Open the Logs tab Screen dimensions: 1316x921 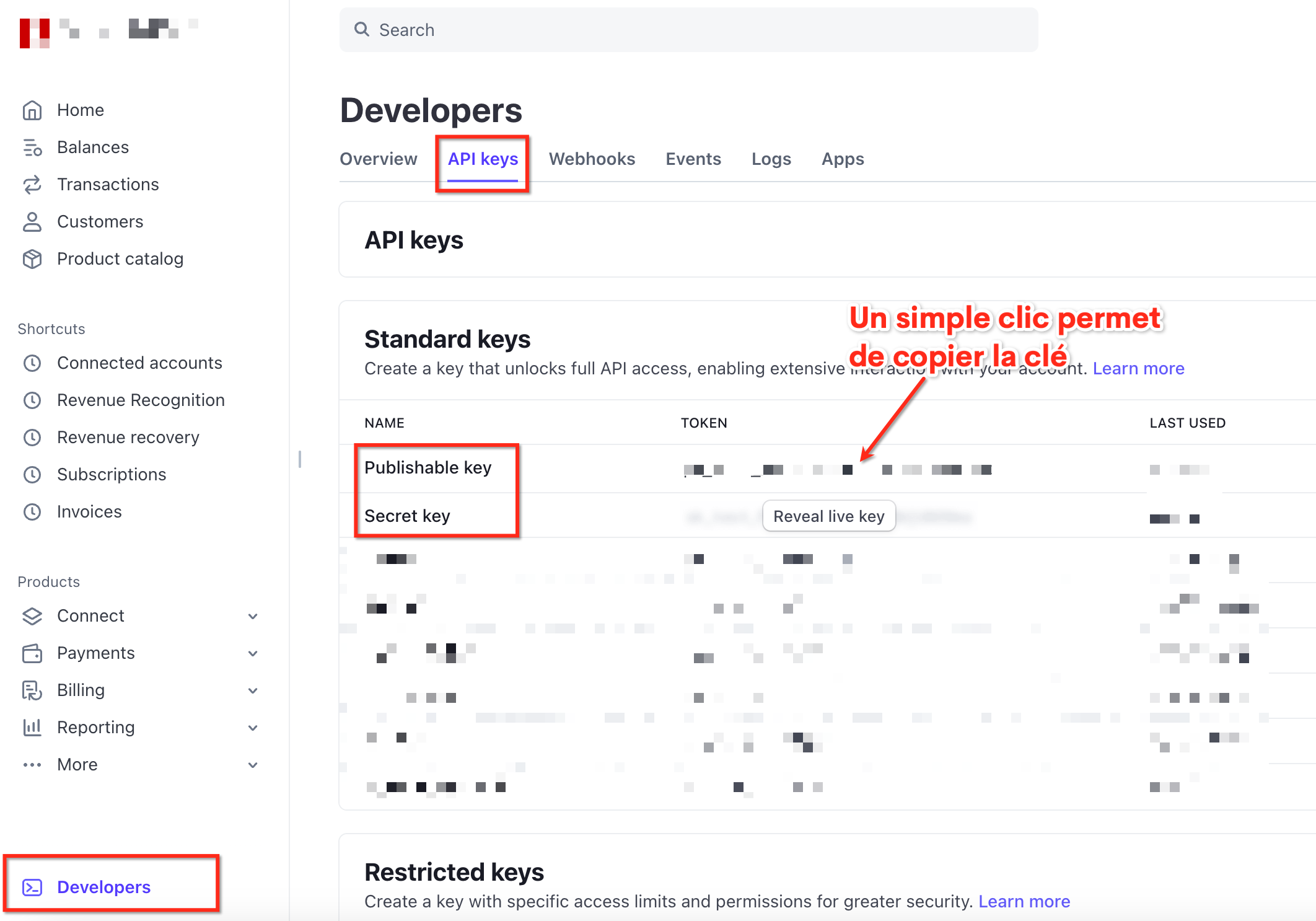771,159
